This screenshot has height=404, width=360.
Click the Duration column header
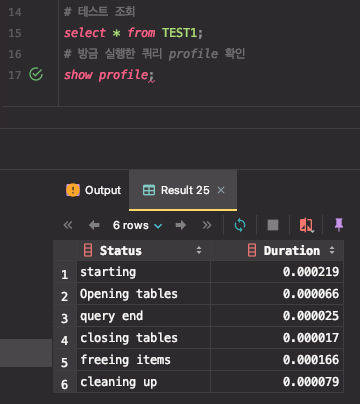pyautogui.click(x=277, y=250)
